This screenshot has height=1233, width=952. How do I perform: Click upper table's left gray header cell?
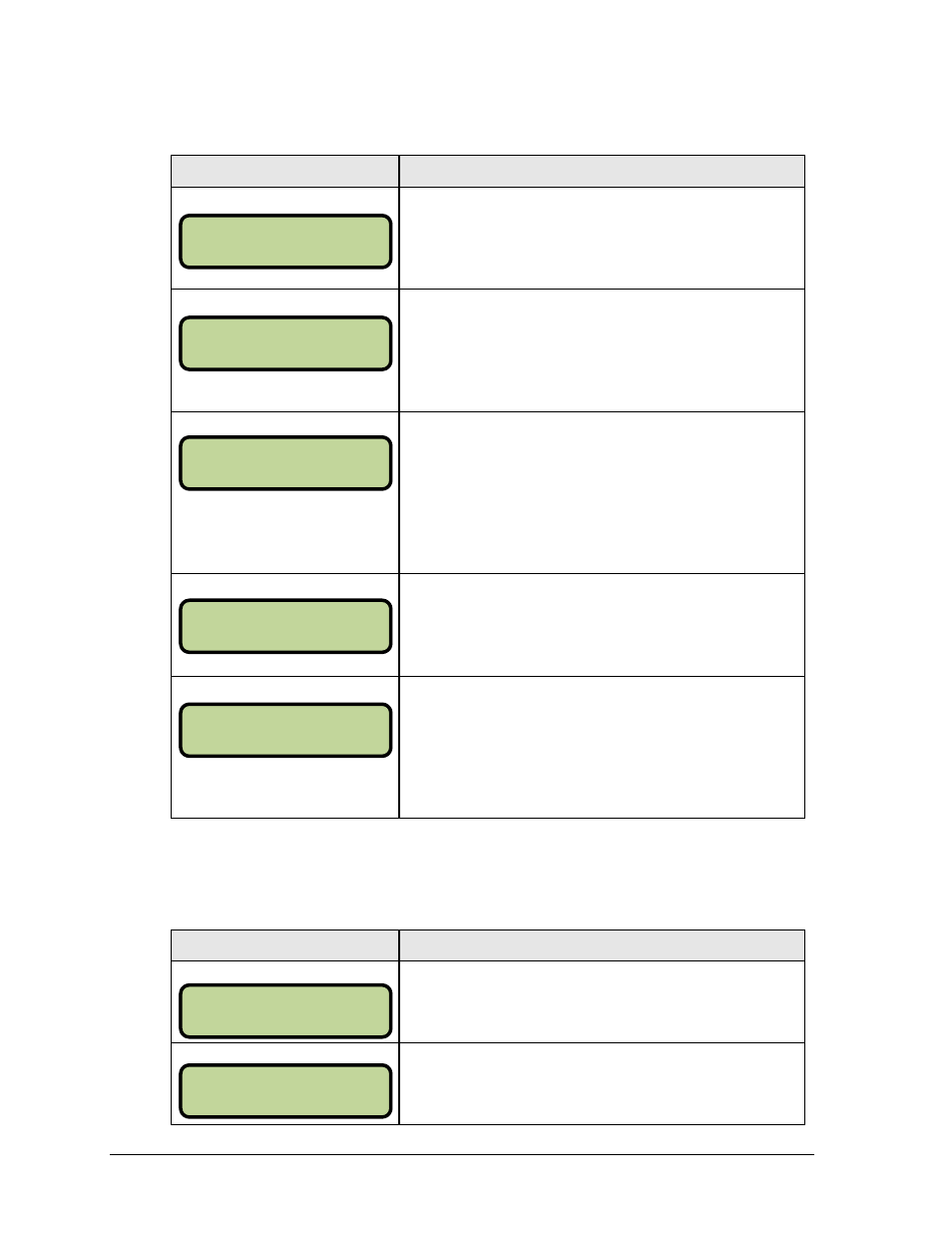[x=285, y=171]
